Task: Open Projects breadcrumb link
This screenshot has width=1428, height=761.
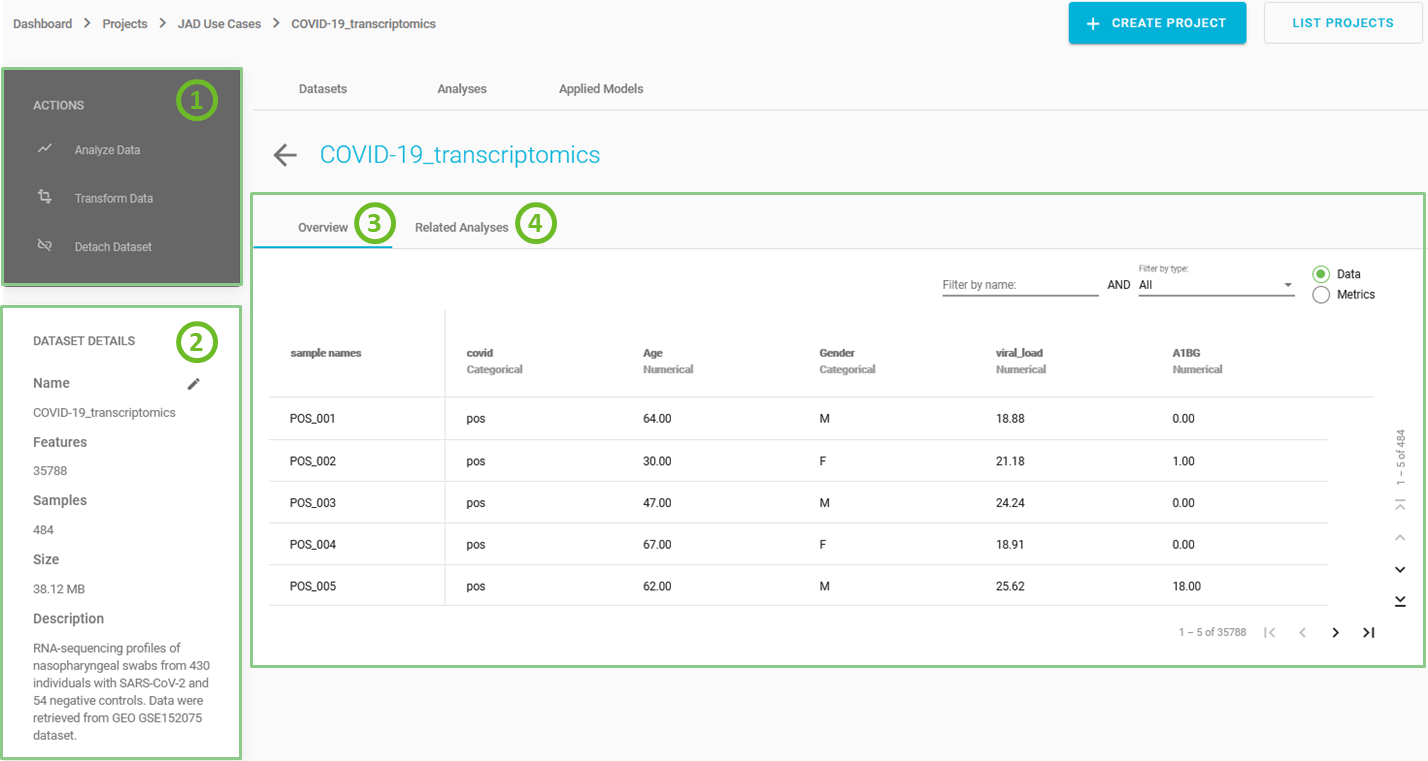Action: click(x=125, y=24)
